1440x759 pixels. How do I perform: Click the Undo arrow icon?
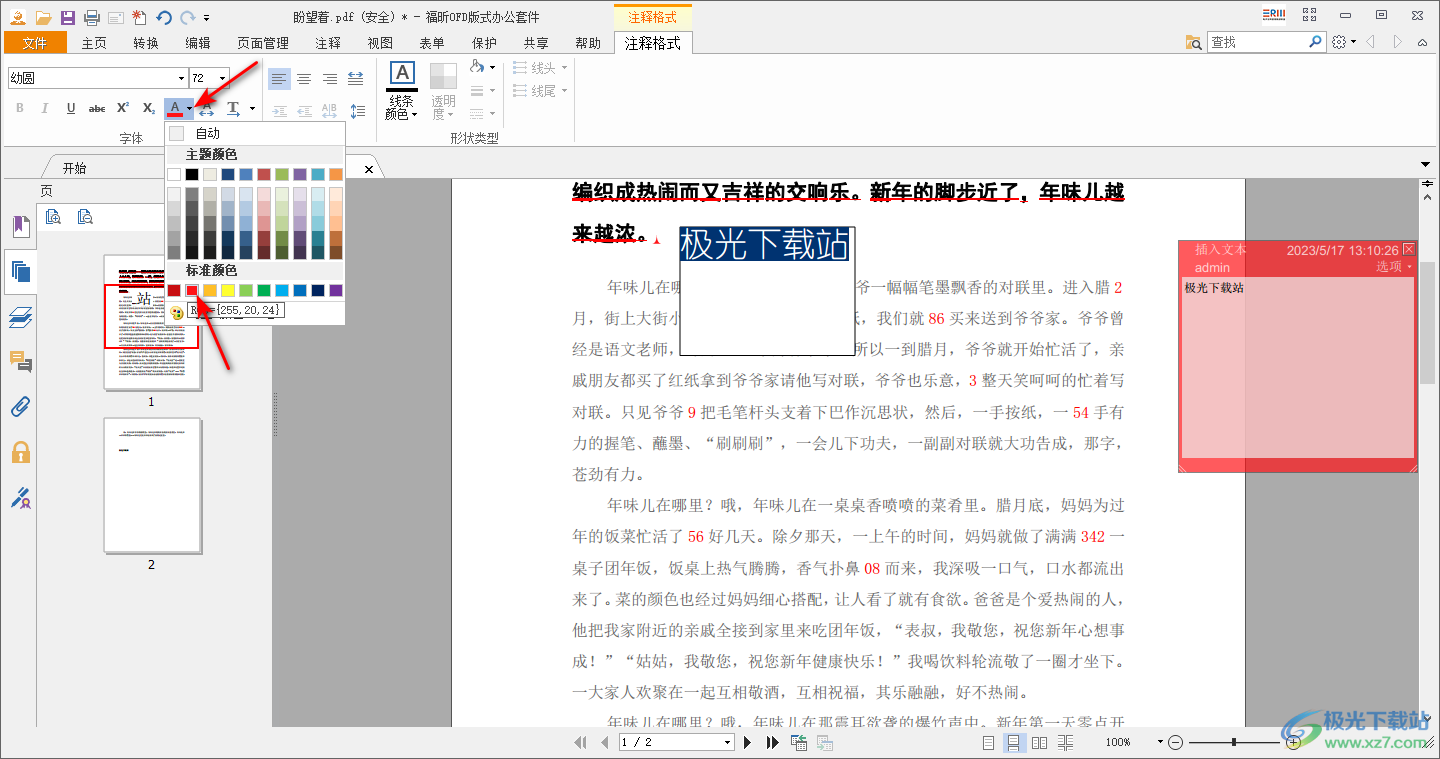164,17
